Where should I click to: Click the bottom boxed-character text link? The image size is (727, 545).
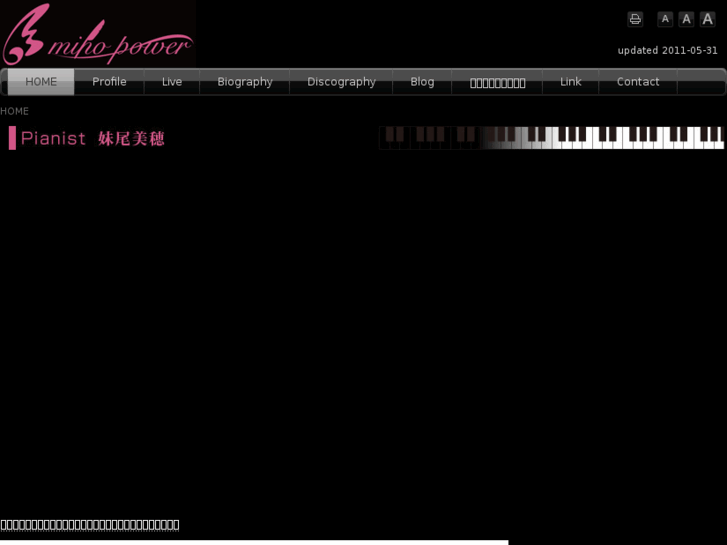(90, 525)
